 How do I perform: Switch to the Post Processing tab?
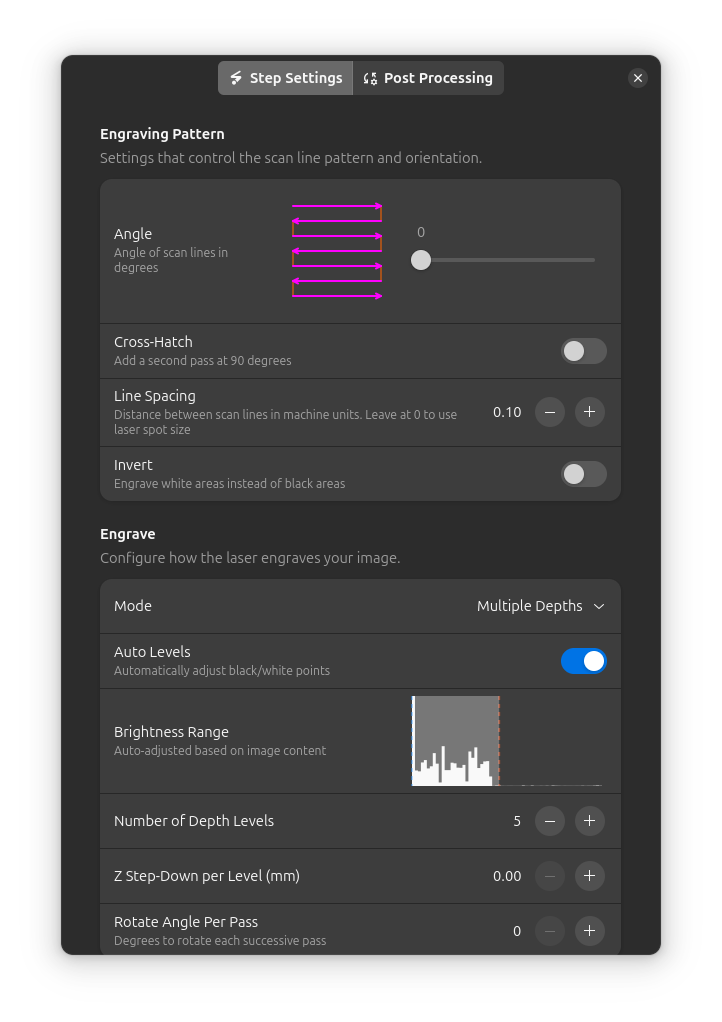click(428, 78)
